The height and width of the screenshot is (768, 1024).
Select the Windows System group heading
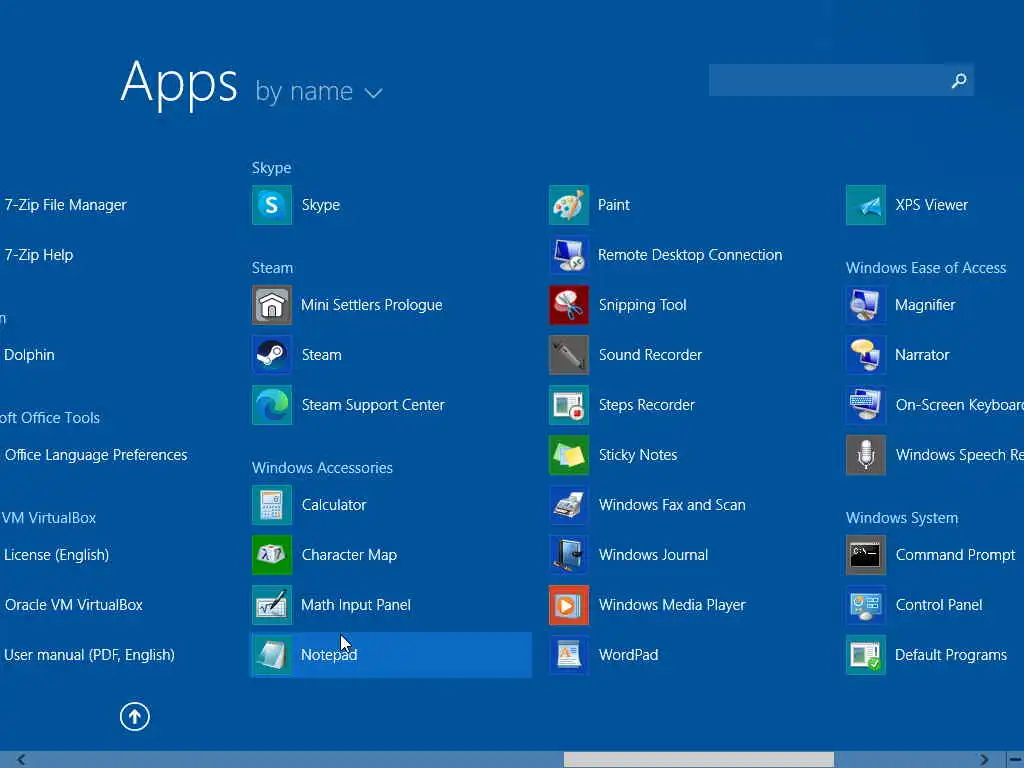(902, 518)
